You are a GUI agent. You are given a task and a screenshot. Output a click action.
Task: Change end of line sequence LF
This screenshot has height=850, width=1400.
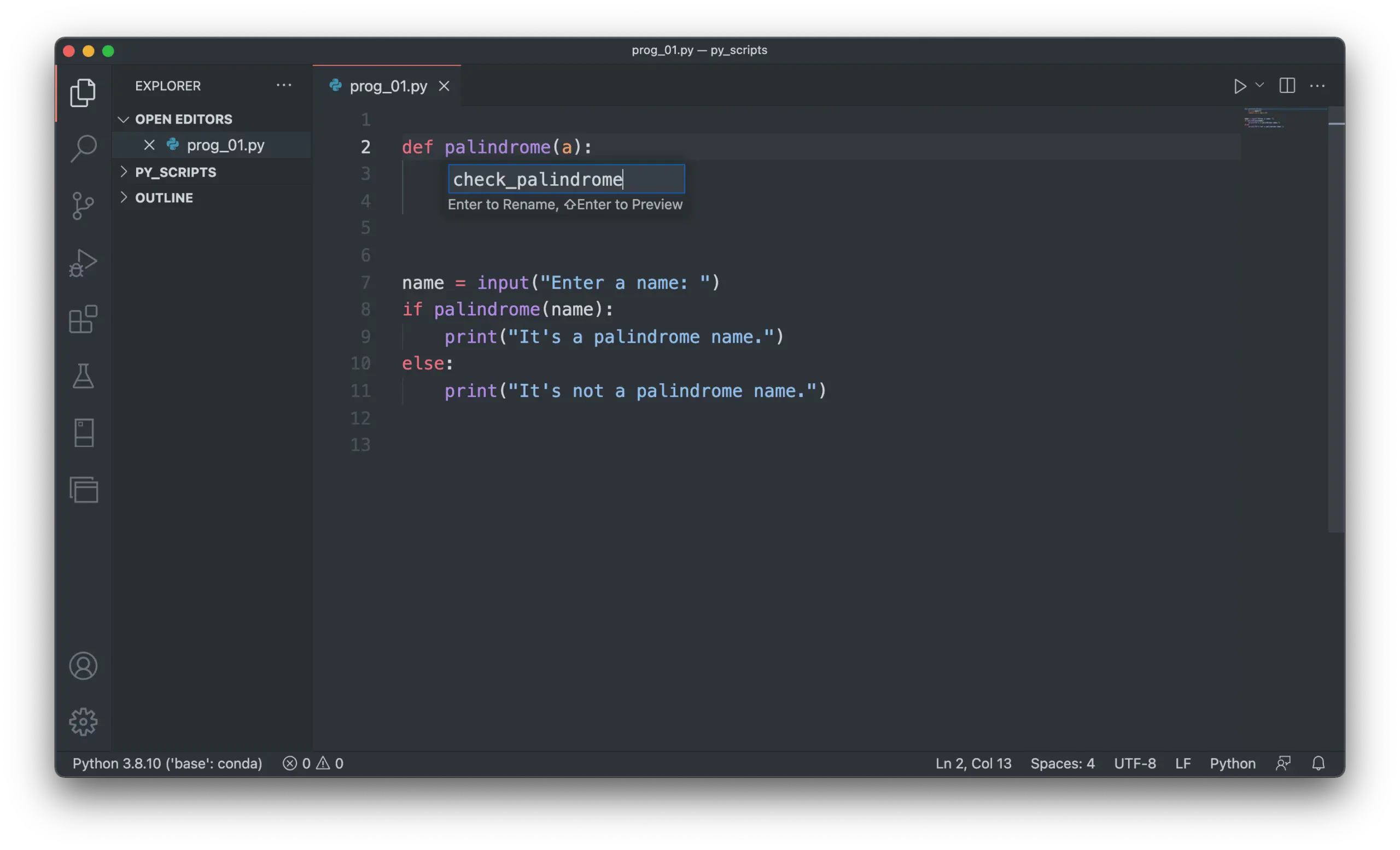(x=1183, y=763)
